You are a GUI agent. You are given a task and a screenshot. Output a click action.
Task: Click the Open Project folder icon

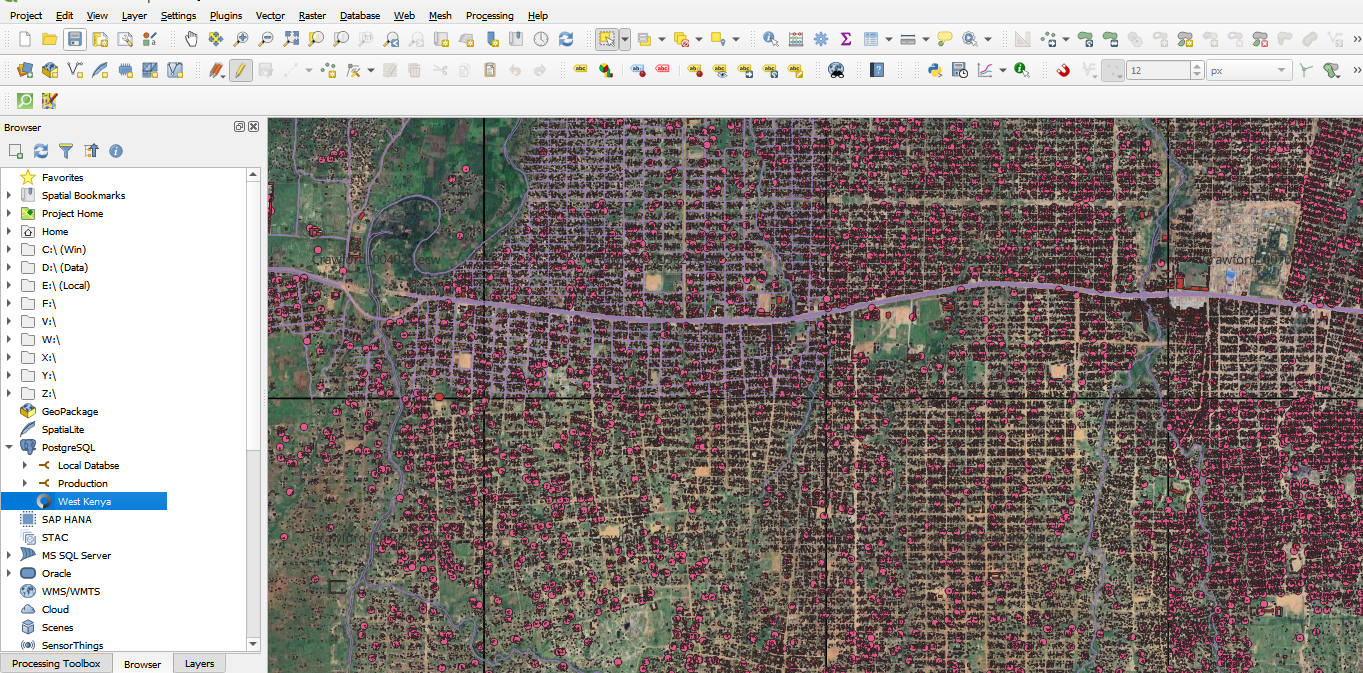click(x=49, y=39)
